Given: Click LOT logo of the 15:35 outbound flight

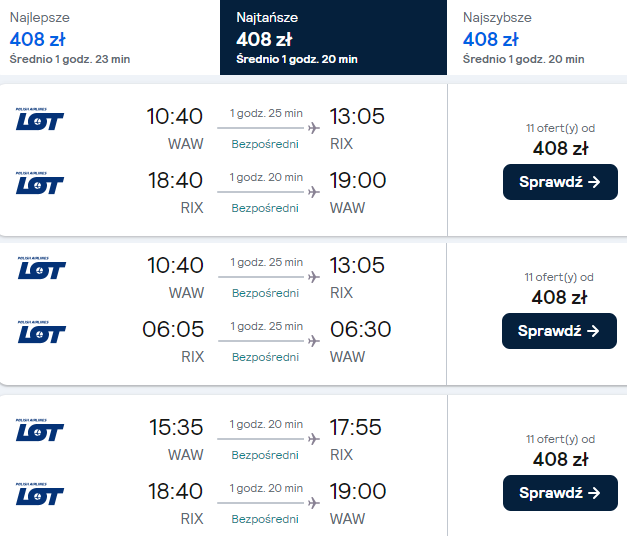Looking at the screenshot, I should 40,430.
